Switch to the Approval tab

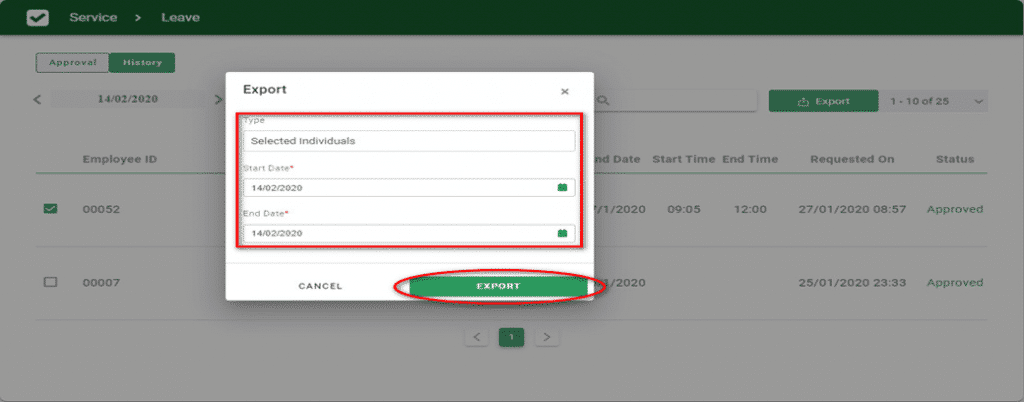(x=72, y=62)
